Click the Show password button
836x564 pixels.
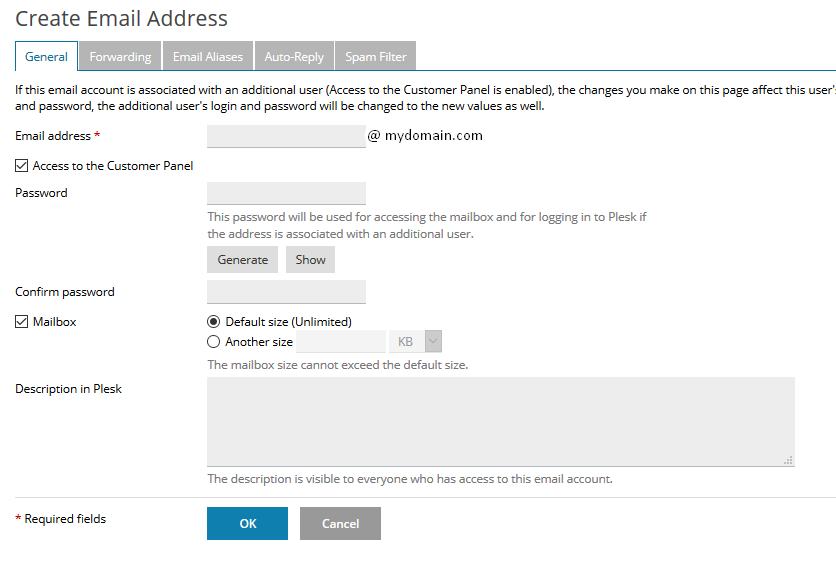point(310,260)
